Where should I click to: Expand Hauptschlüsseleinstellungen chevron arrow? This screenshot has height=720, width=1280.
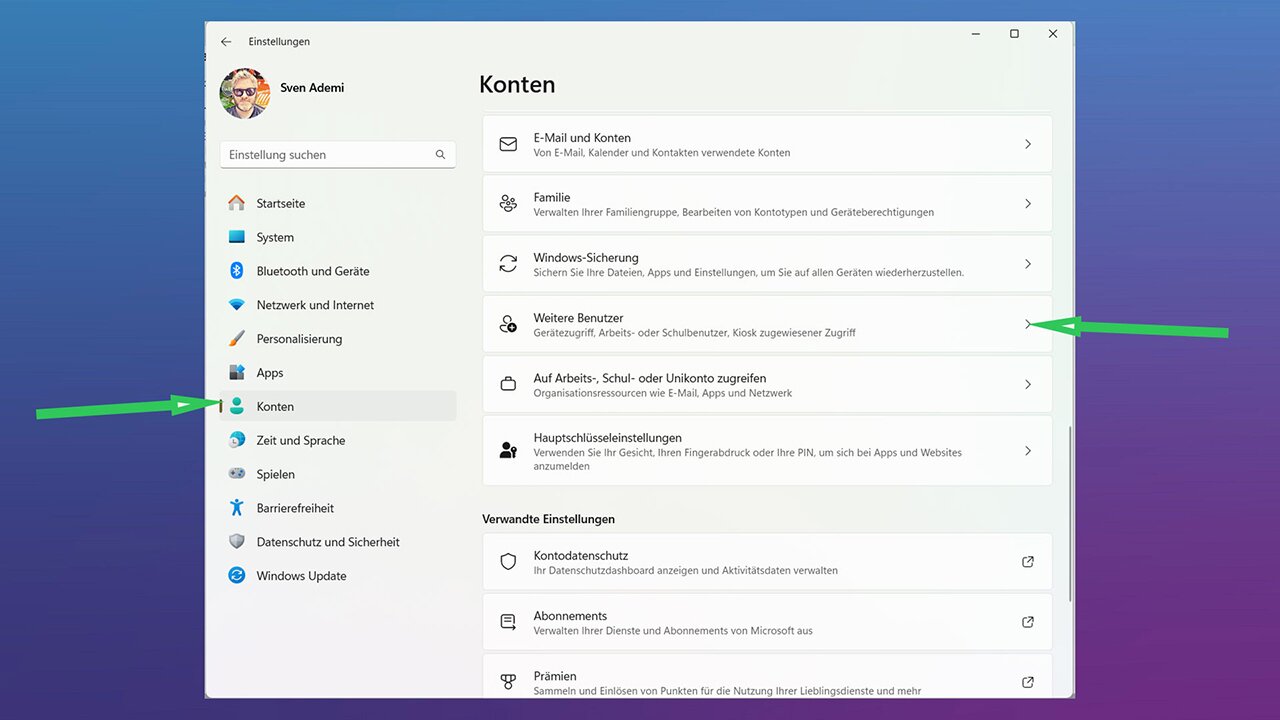pos(1027,451)
